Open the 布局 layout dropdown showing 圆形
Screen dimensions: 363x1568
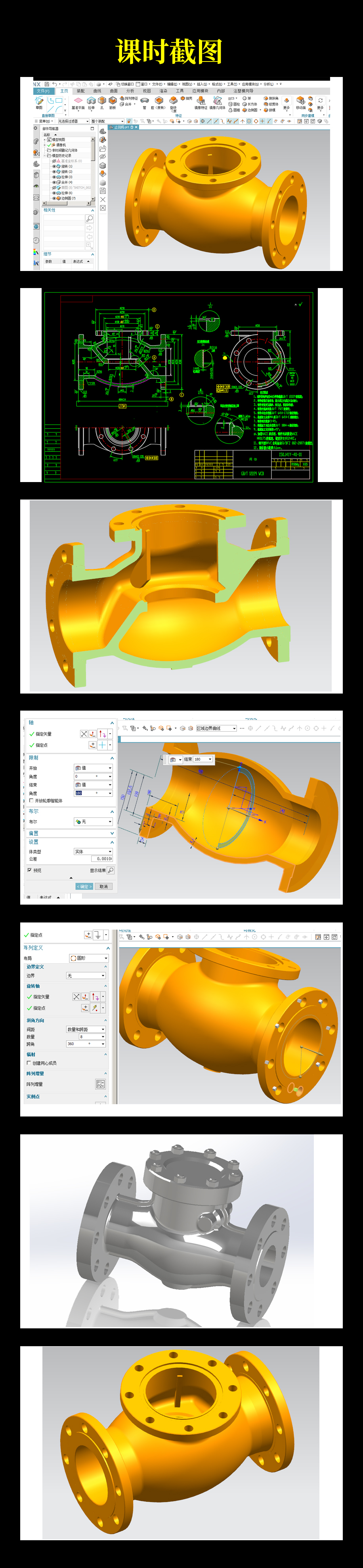click(89, 958)
